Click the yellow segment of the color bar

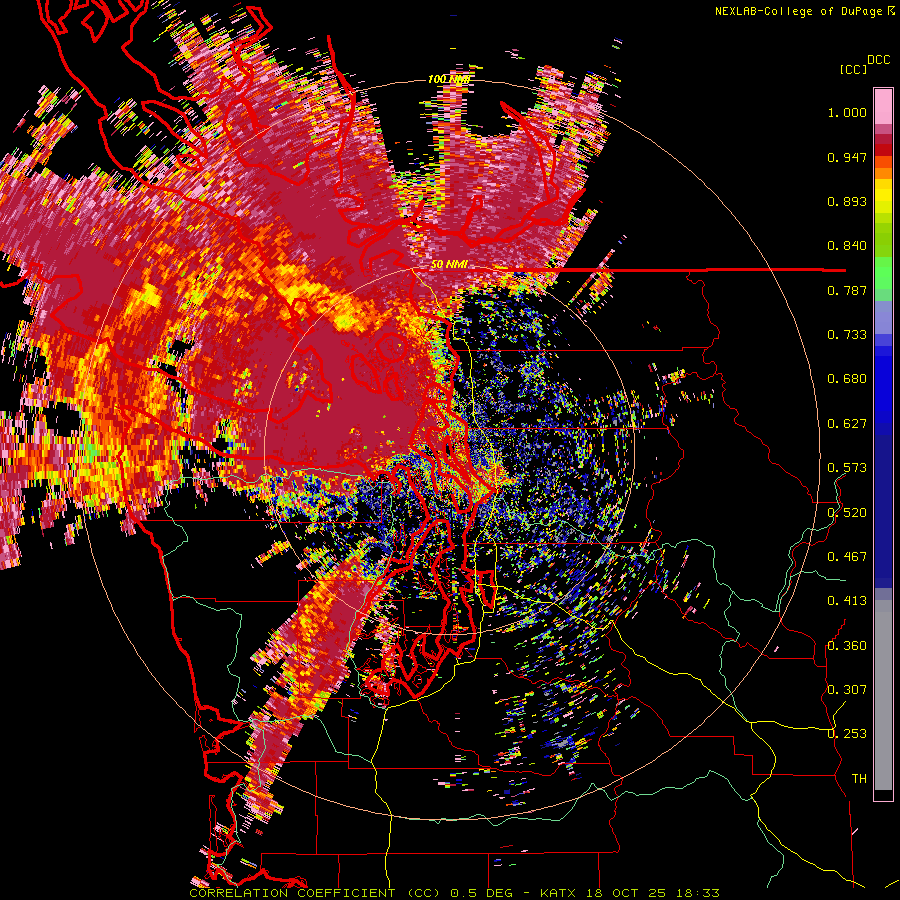point(883,196)
